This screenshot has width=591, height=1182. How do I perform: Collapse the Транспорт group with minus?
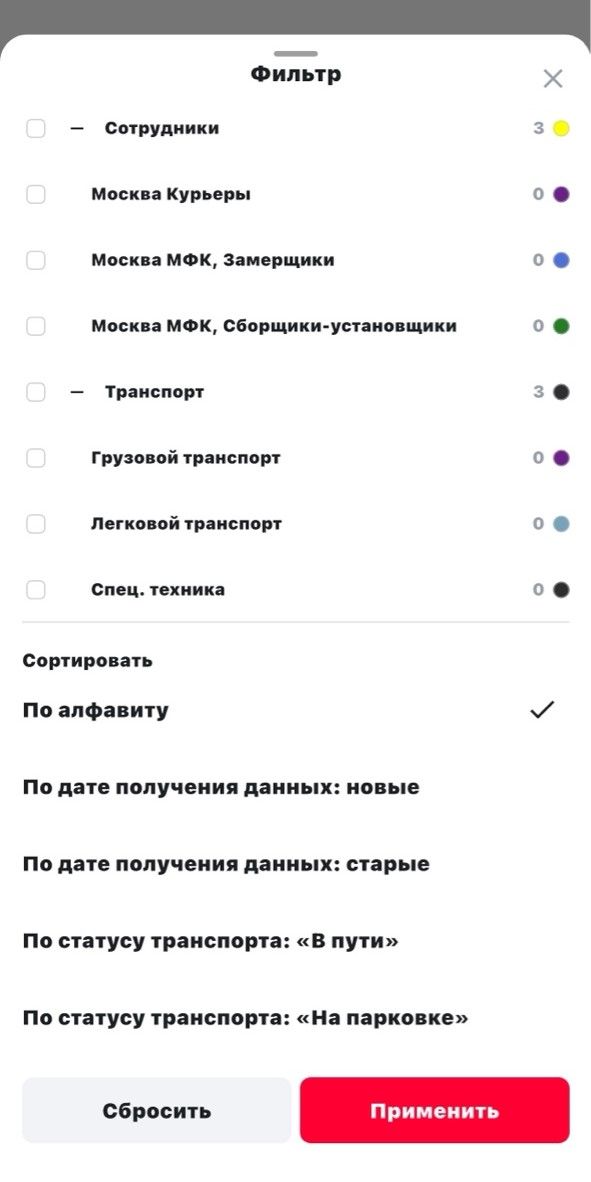click(x=76, y=392)
